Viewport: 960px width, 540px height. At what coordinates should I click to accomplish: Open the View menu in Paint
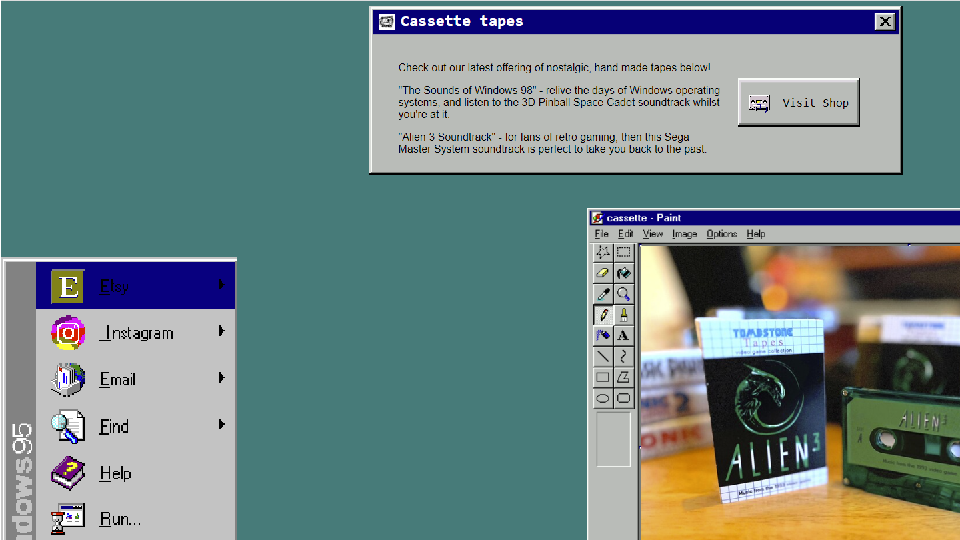653,234
